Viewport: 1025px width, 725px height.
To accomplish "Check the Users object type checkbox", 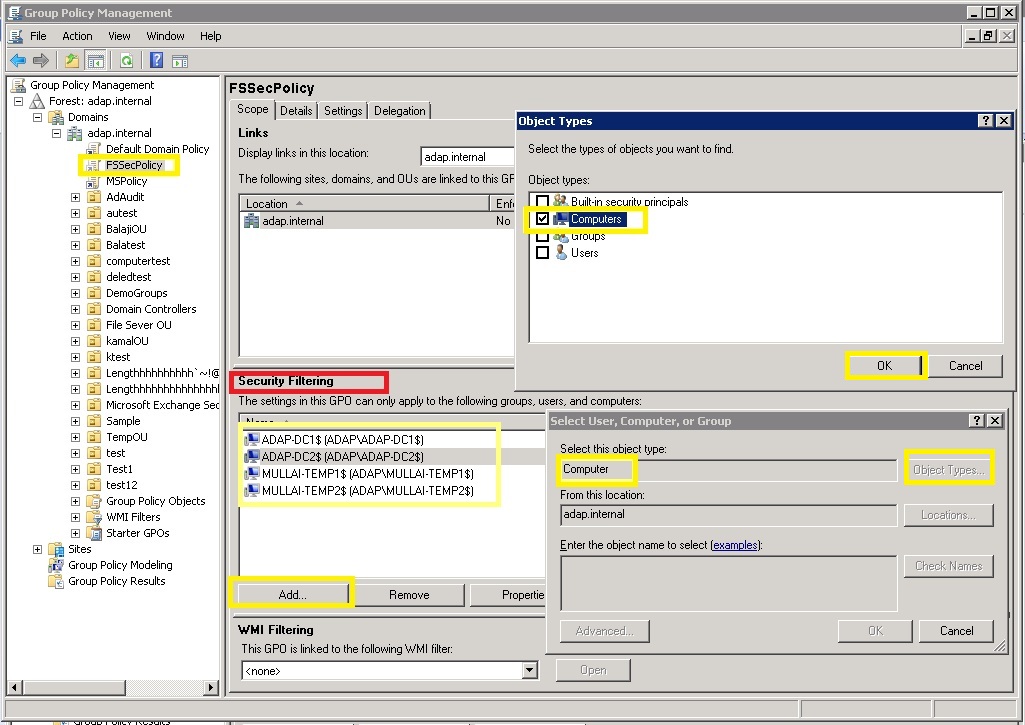I will click(x=544, y=252).
